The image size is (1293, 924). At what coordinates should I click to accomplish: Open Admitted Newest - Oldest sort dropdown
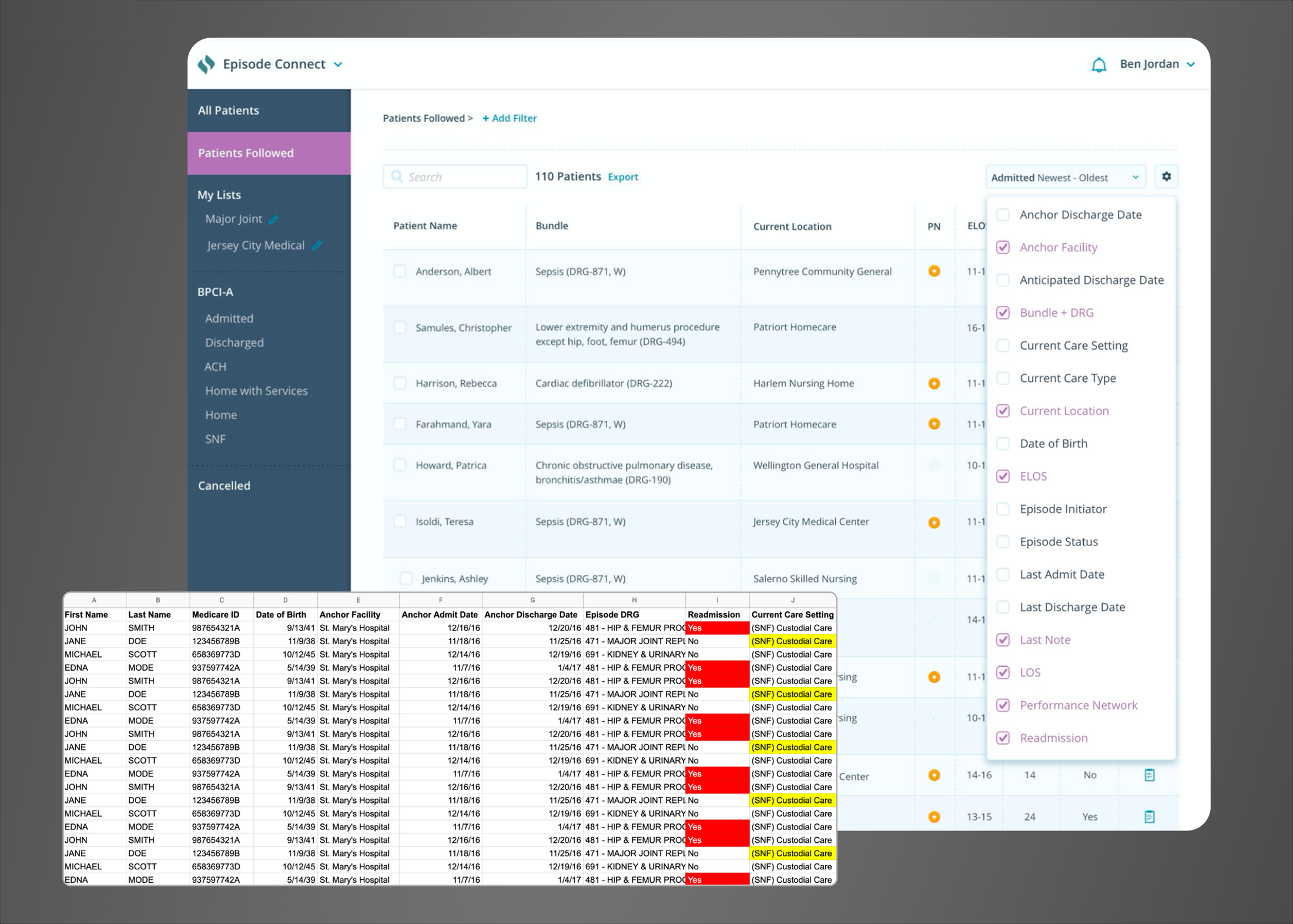1066,177
